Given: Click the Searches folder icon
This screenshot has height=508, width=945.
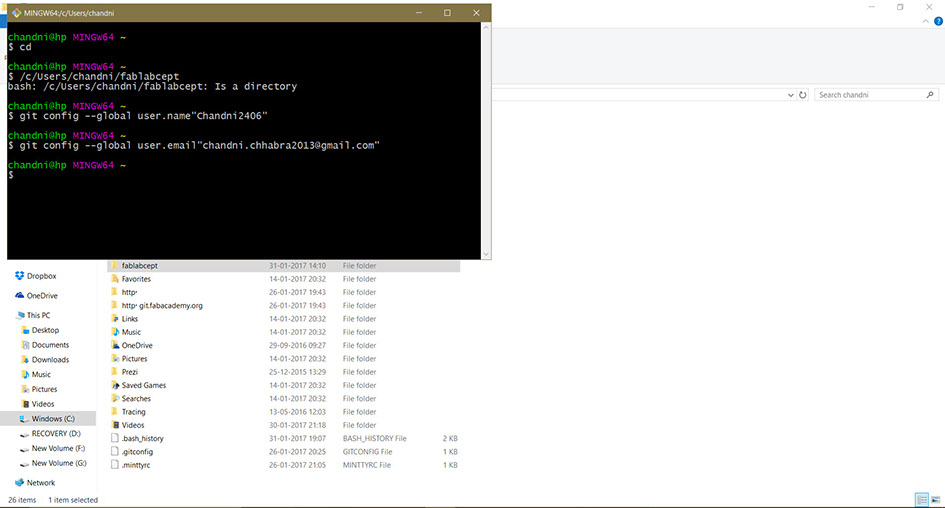Looking at the screenshot, I should click(x=115, y=398).
